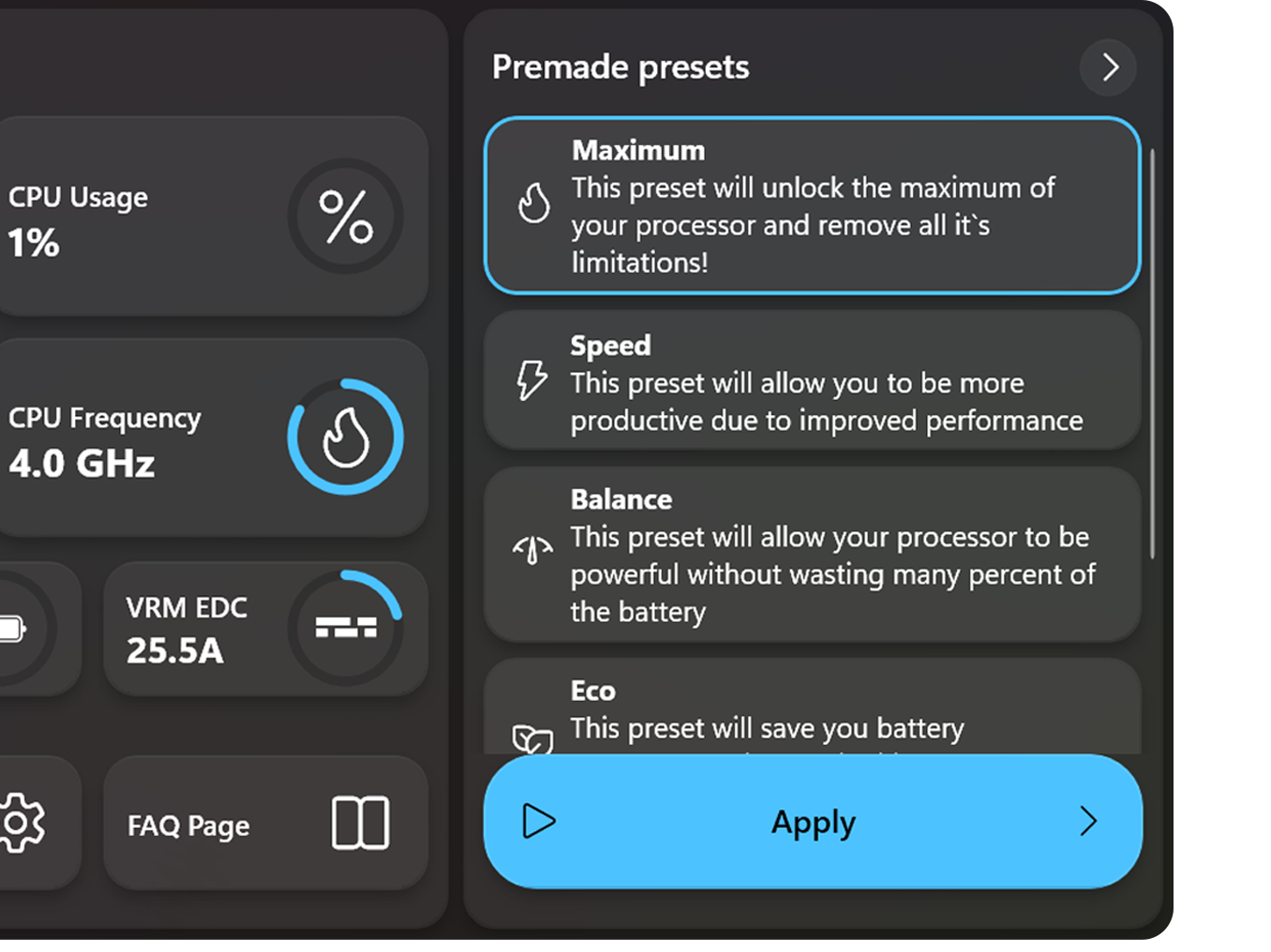Image resolution: width=1271 pixels, height=952 pixels.
Task: Expand Premade presets with the chevron arrow
Action: [1109, 67]
